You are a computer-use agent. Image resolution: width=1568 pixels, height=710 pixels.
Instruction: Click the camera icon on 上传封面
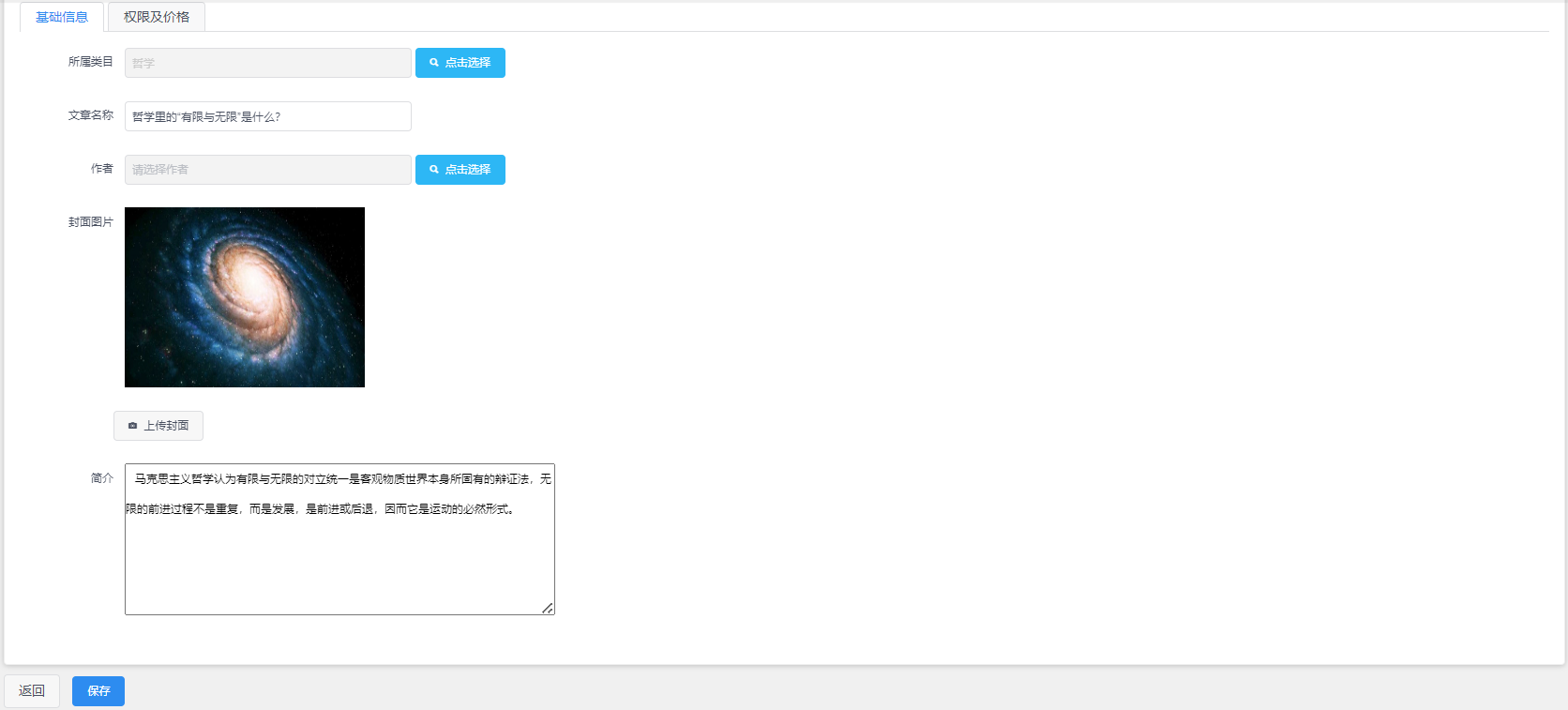pyautogui.click(x=132, y=426)
